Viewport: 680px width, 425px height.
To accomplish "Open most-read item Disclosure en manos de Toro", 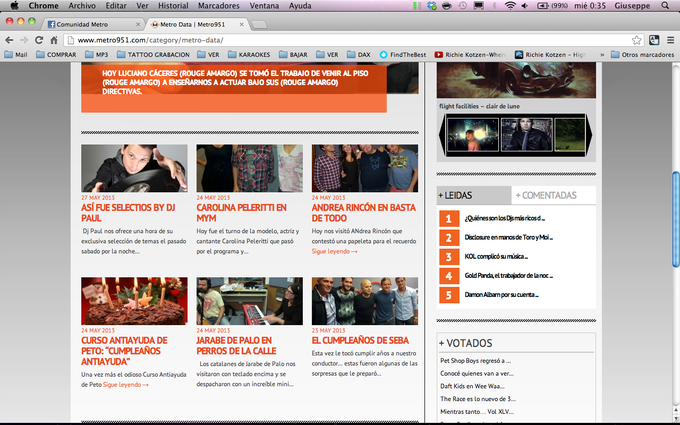I will click(x=509, y=237).
